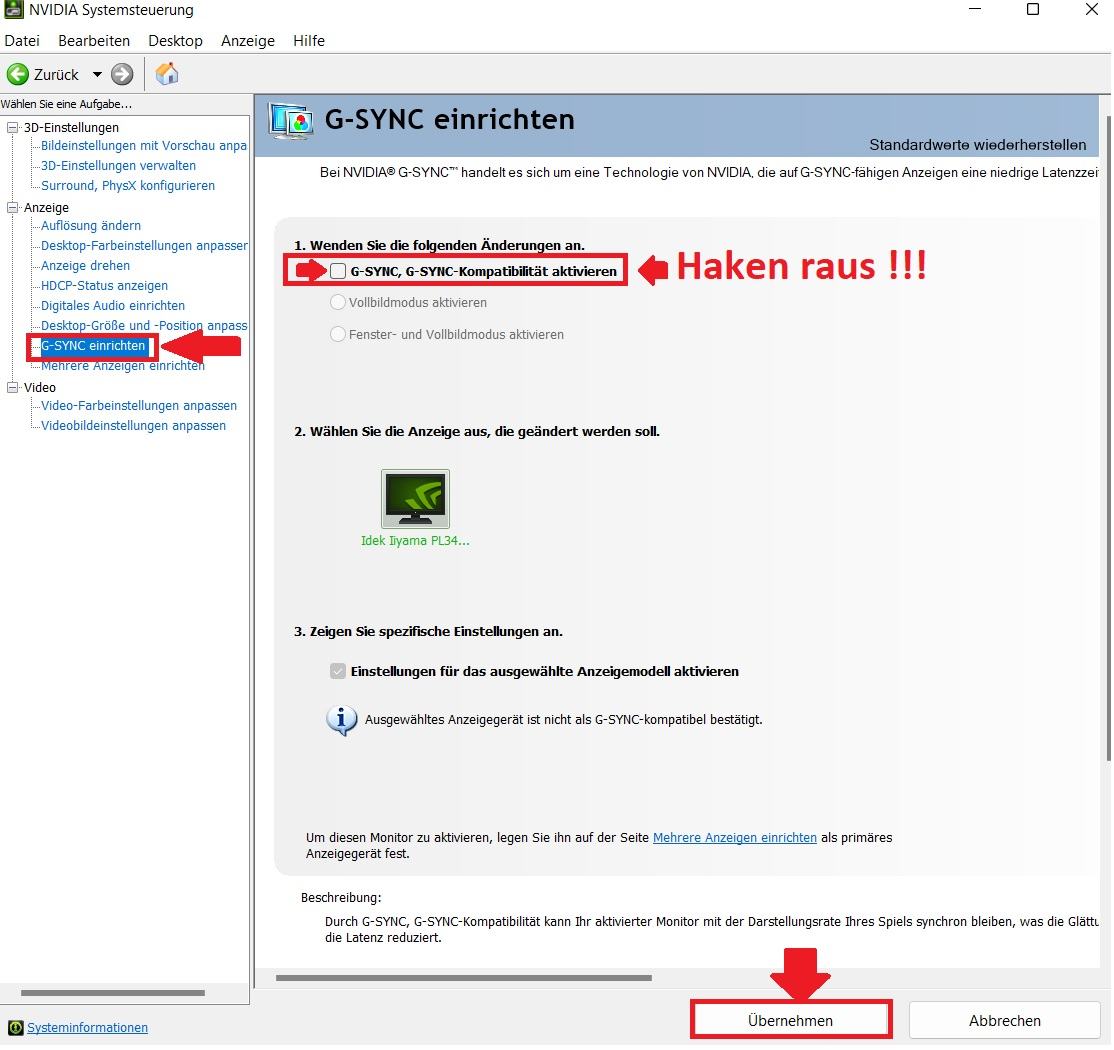Select G-SYNC einrichten tree item
1114x1050 pixels.
coord(93,346)
